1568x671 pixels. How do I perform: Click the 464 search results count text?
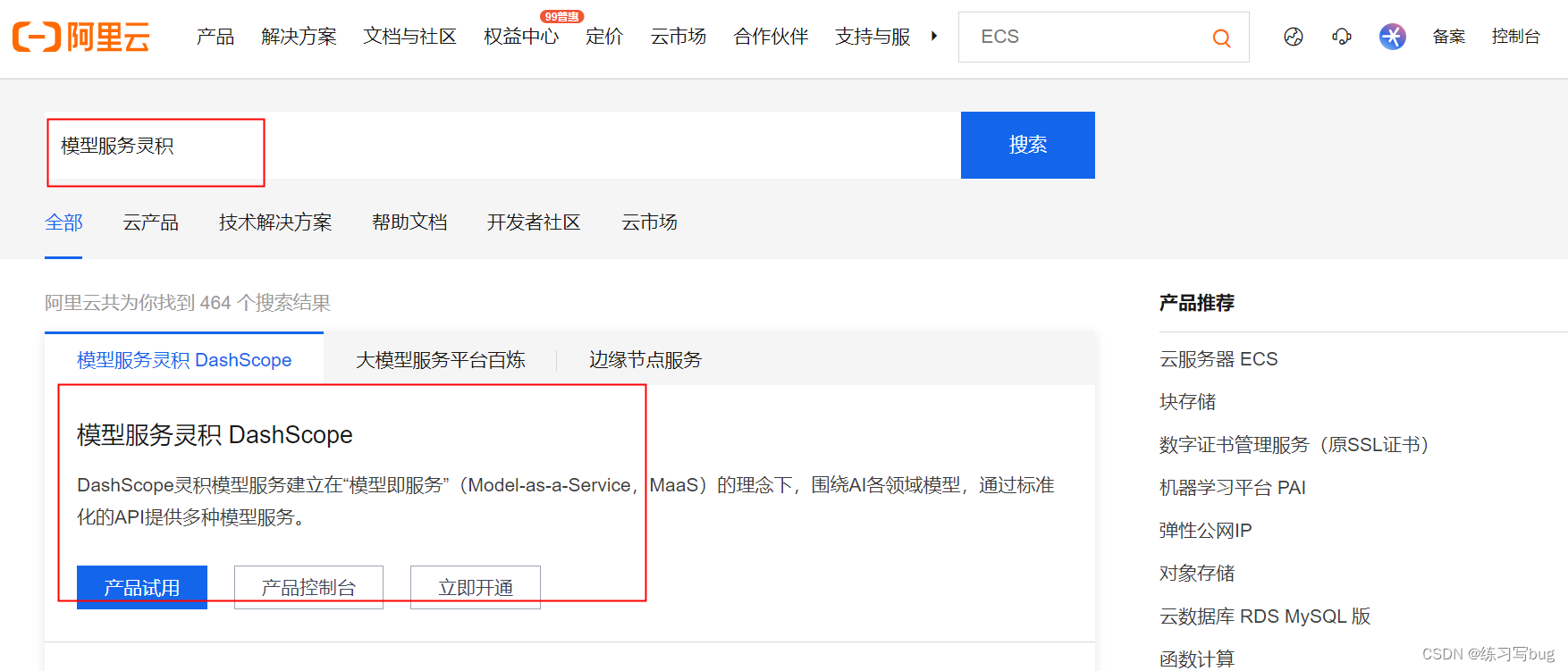coord(188,303)
